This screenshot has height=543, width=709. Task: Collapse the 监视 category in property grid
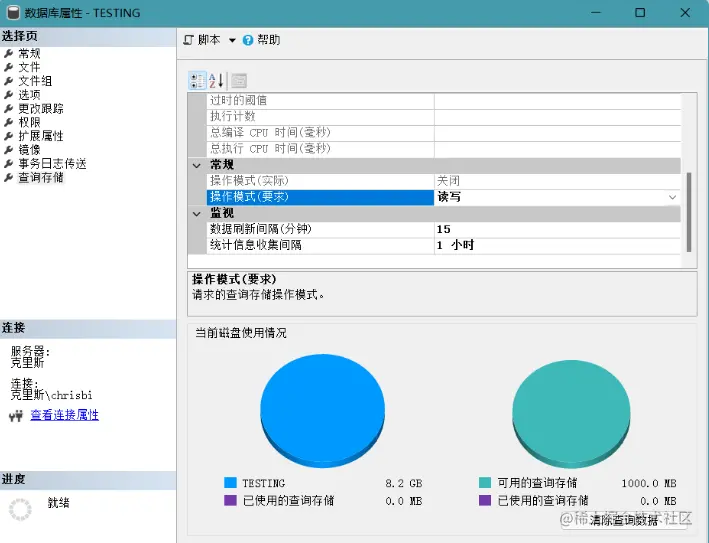click(x=197, y=214)
